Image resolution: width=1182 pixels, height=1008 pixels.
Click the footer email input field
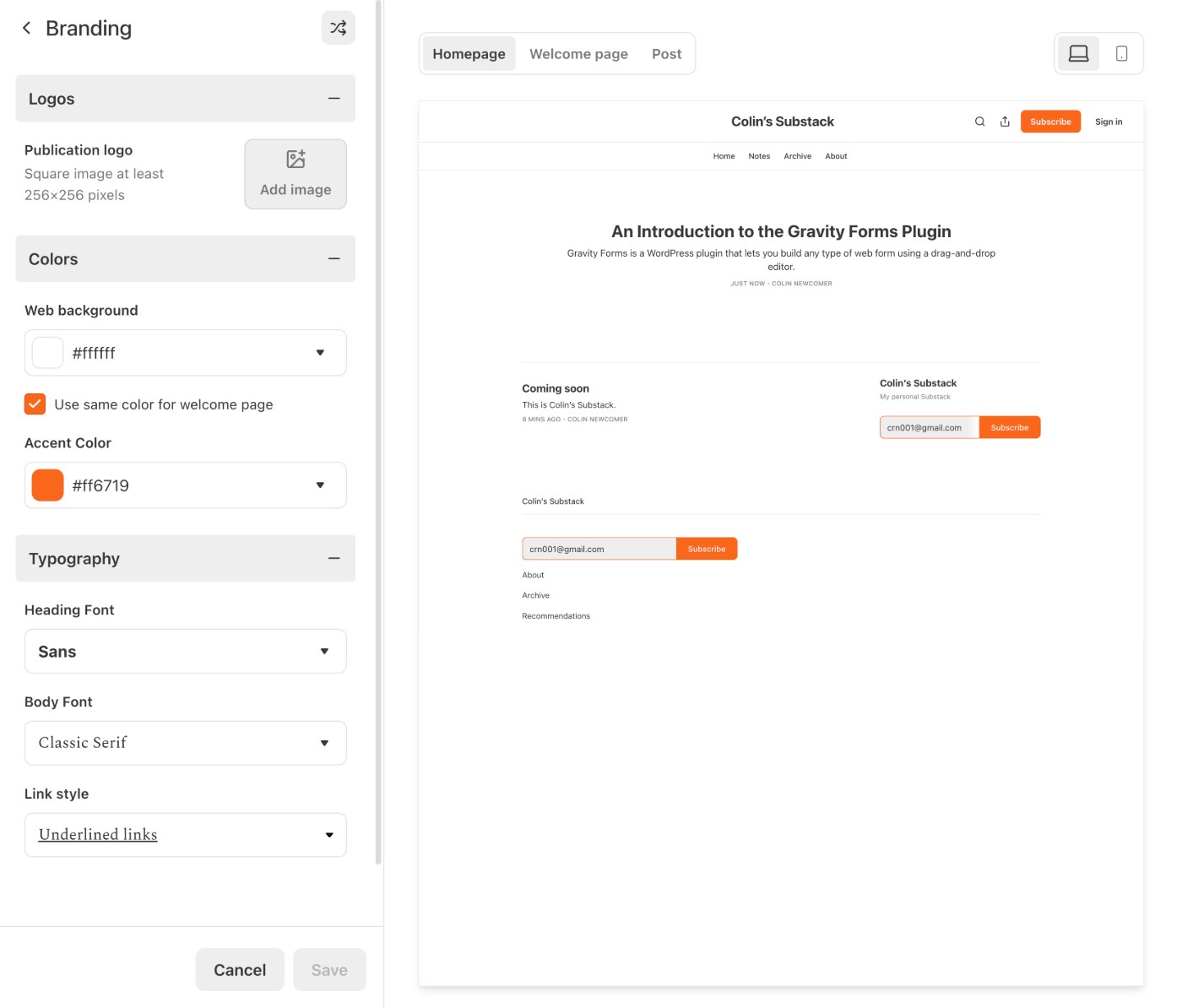click(599, 549)
